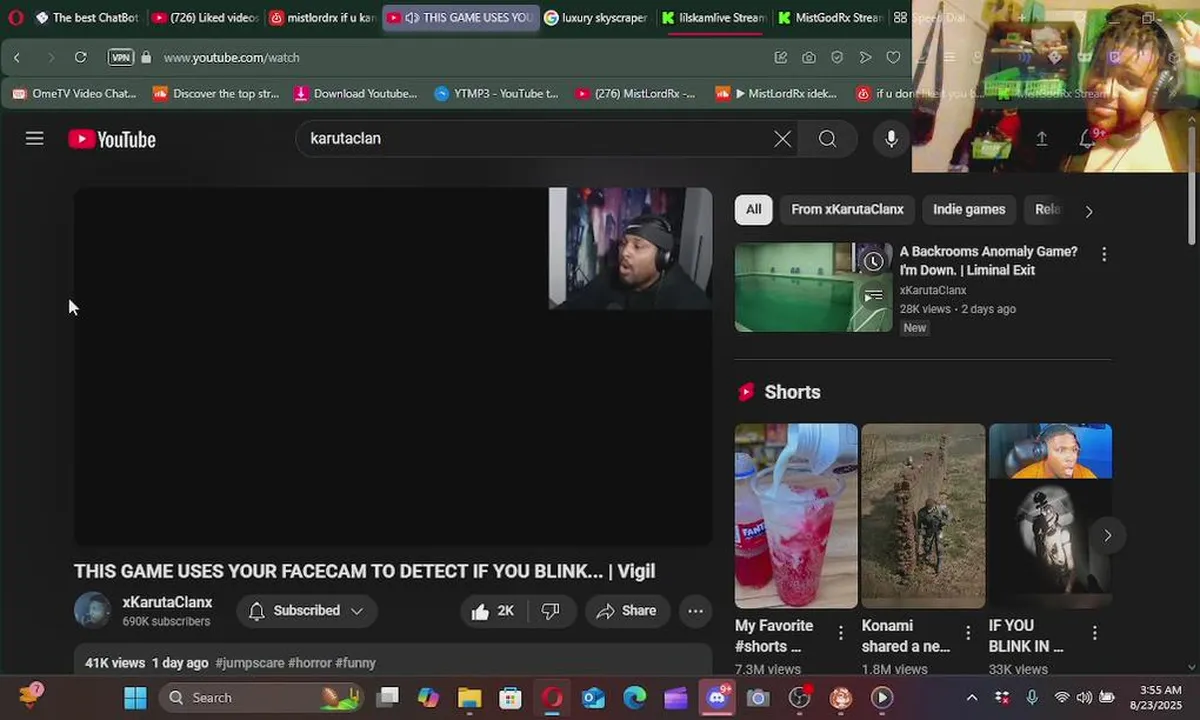Toggle the Subscribed button for xKarutaClanx
Screen dimensions: 1200x720
click(306, 611)
